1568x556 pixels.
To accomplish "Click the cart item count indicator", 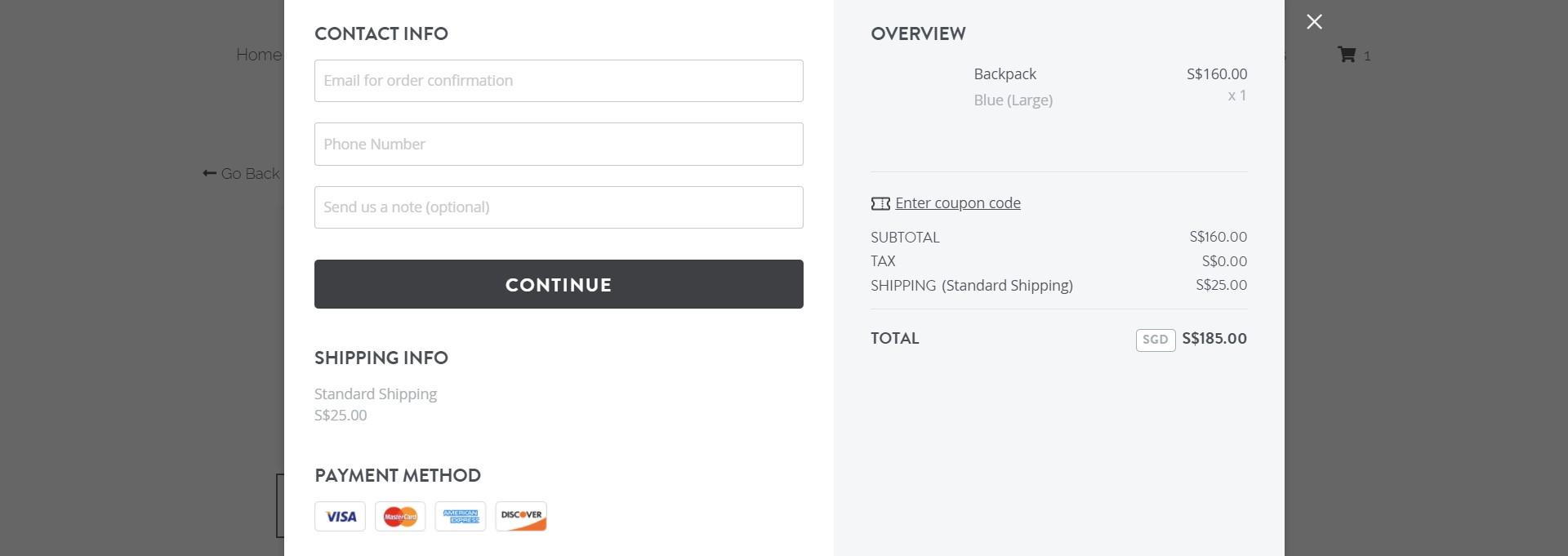I will point(1366,56).
